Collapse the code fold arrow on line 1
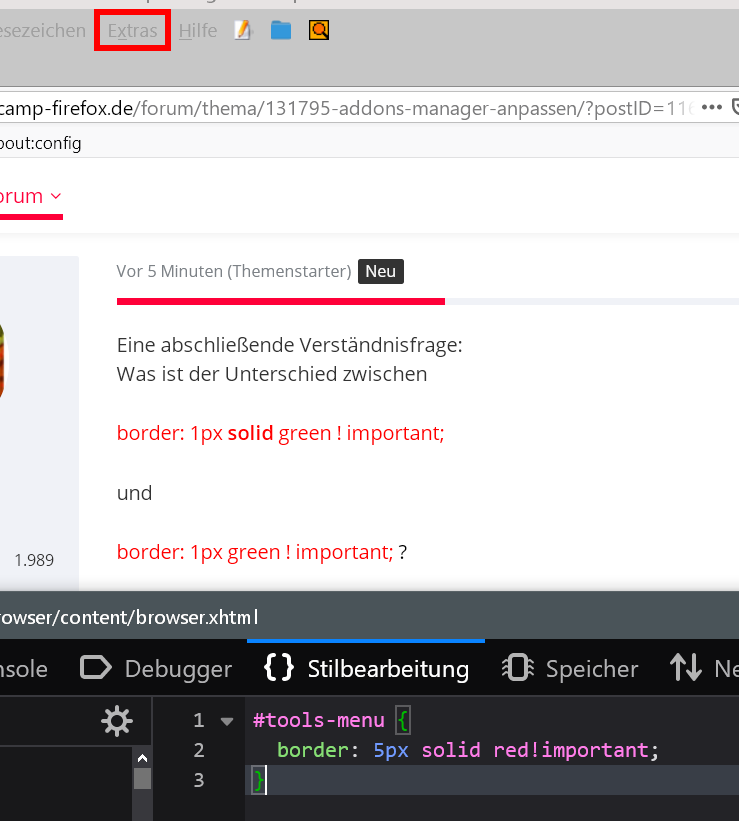Screen dimensions: 739x821 pos(227,721)
